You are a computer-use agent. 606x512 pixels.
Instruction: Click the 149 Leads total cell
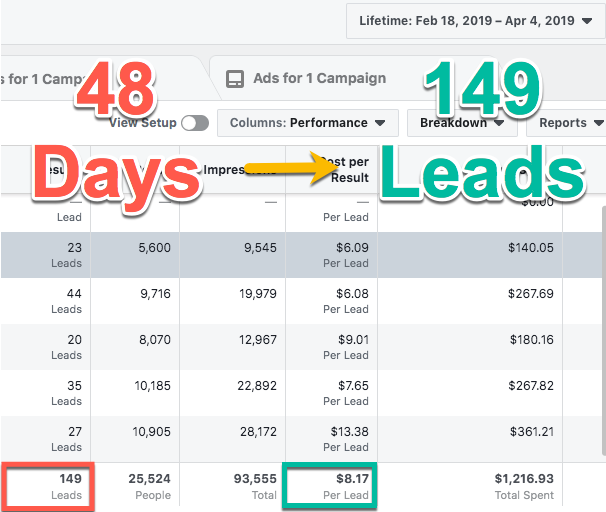click(47, 485)
